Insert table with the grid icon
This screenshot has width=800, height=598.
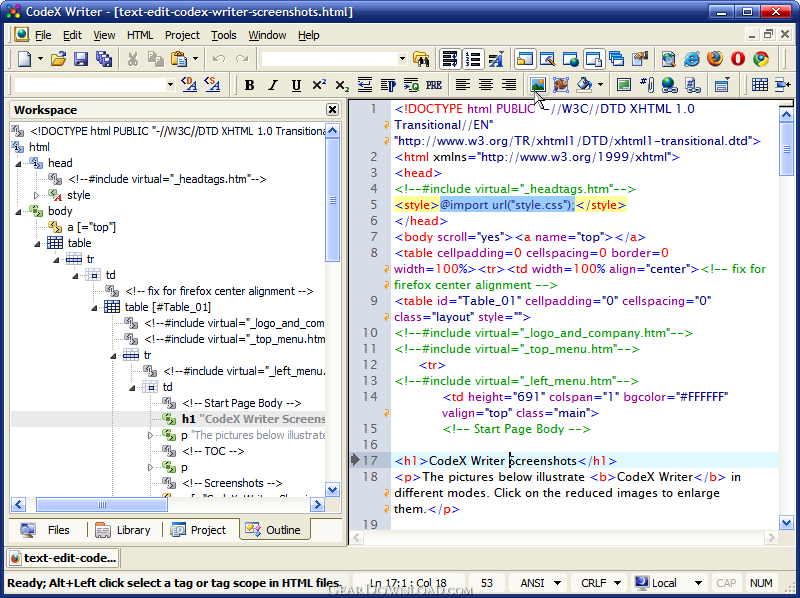coord(760,85)
